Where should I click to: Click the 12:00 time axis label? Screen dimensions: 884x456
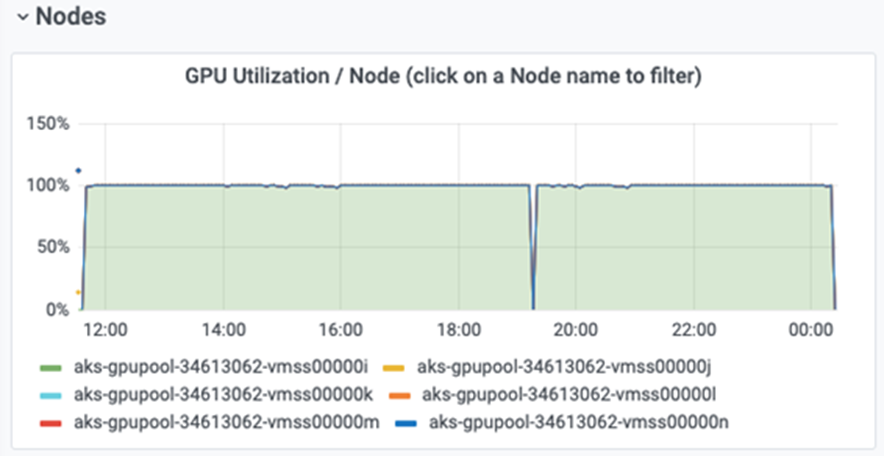click(x=106, y=330)
